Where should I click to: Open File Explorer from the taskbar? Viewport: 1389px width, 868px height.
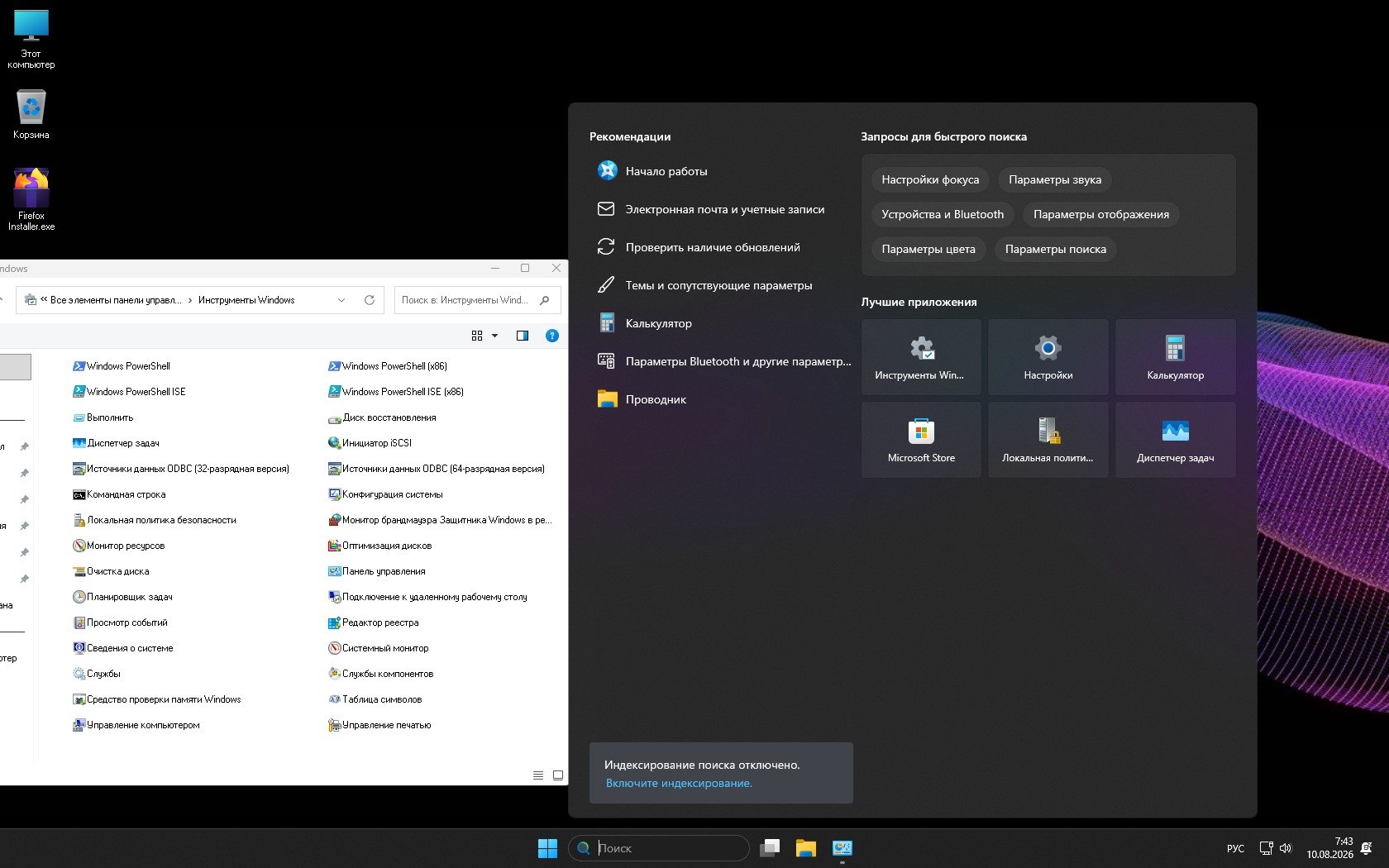tap(806, 848)
